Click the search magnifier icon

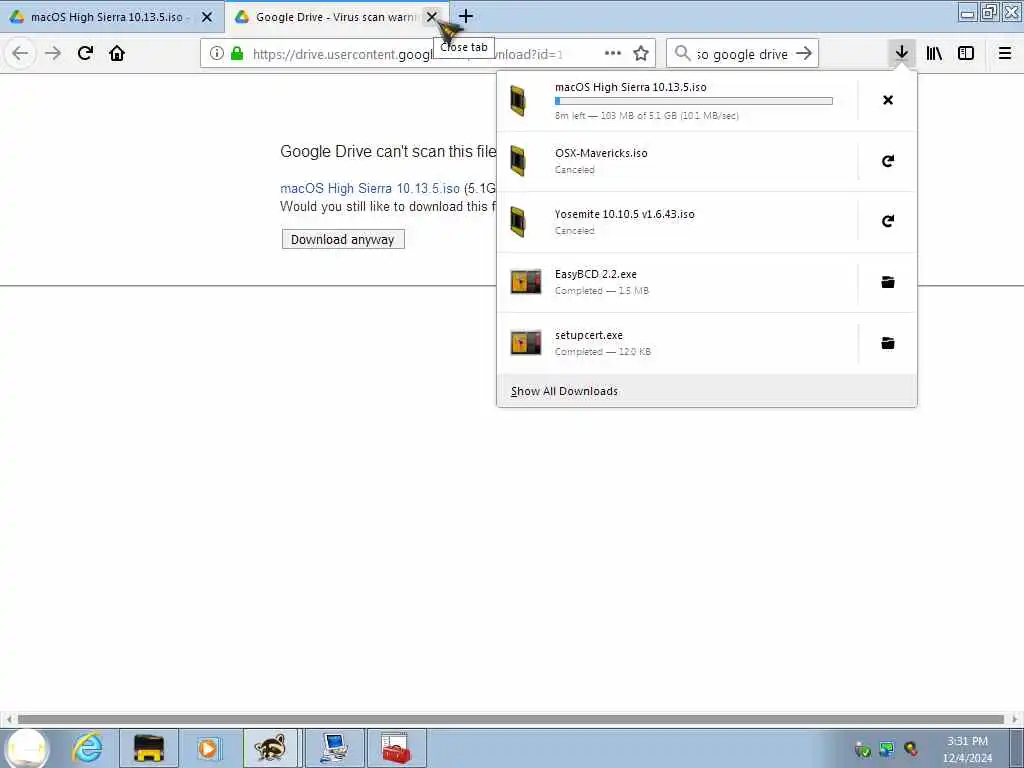click(682, 54)
